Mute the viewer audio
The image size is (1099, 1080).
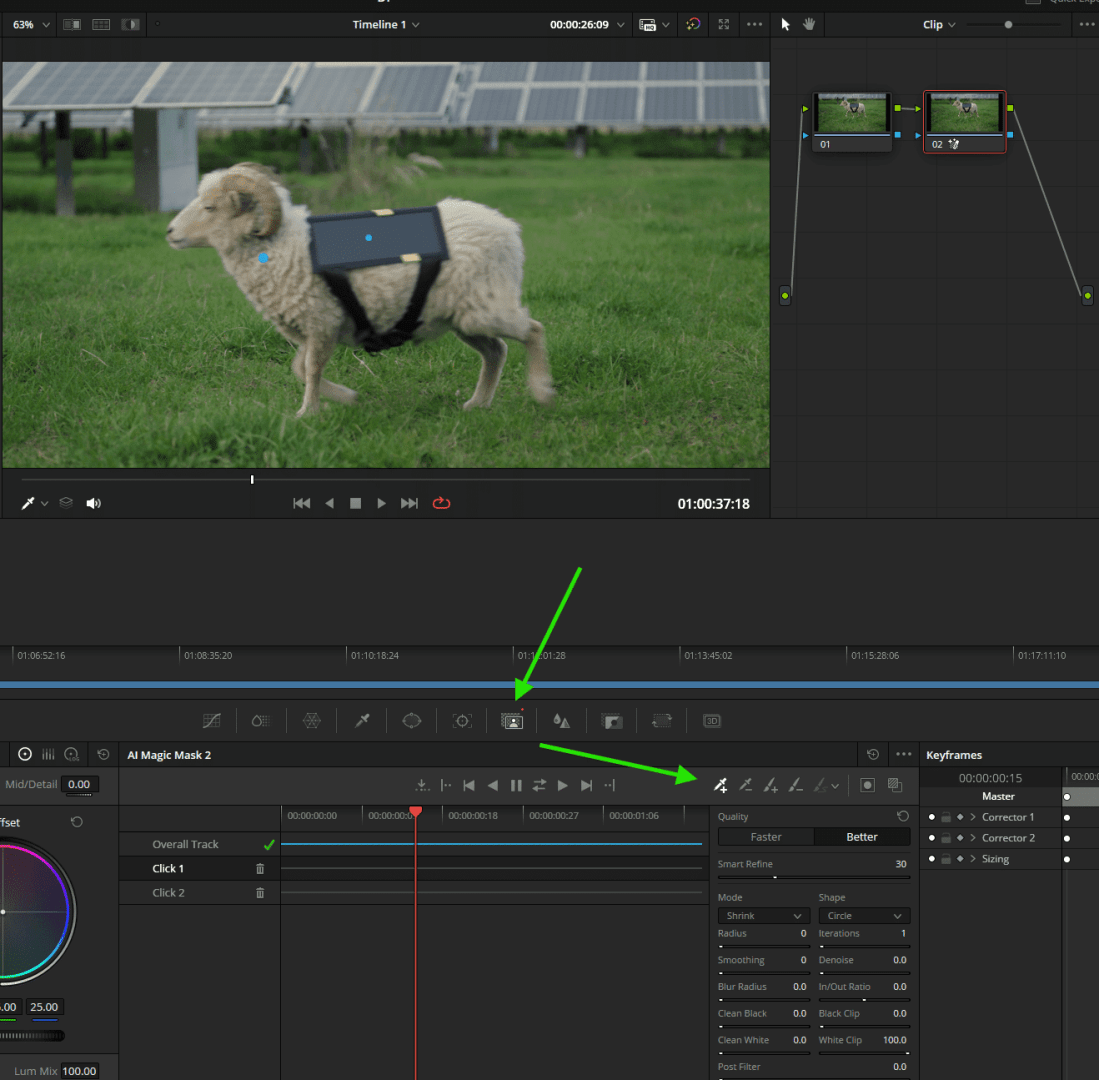(93, 503)
